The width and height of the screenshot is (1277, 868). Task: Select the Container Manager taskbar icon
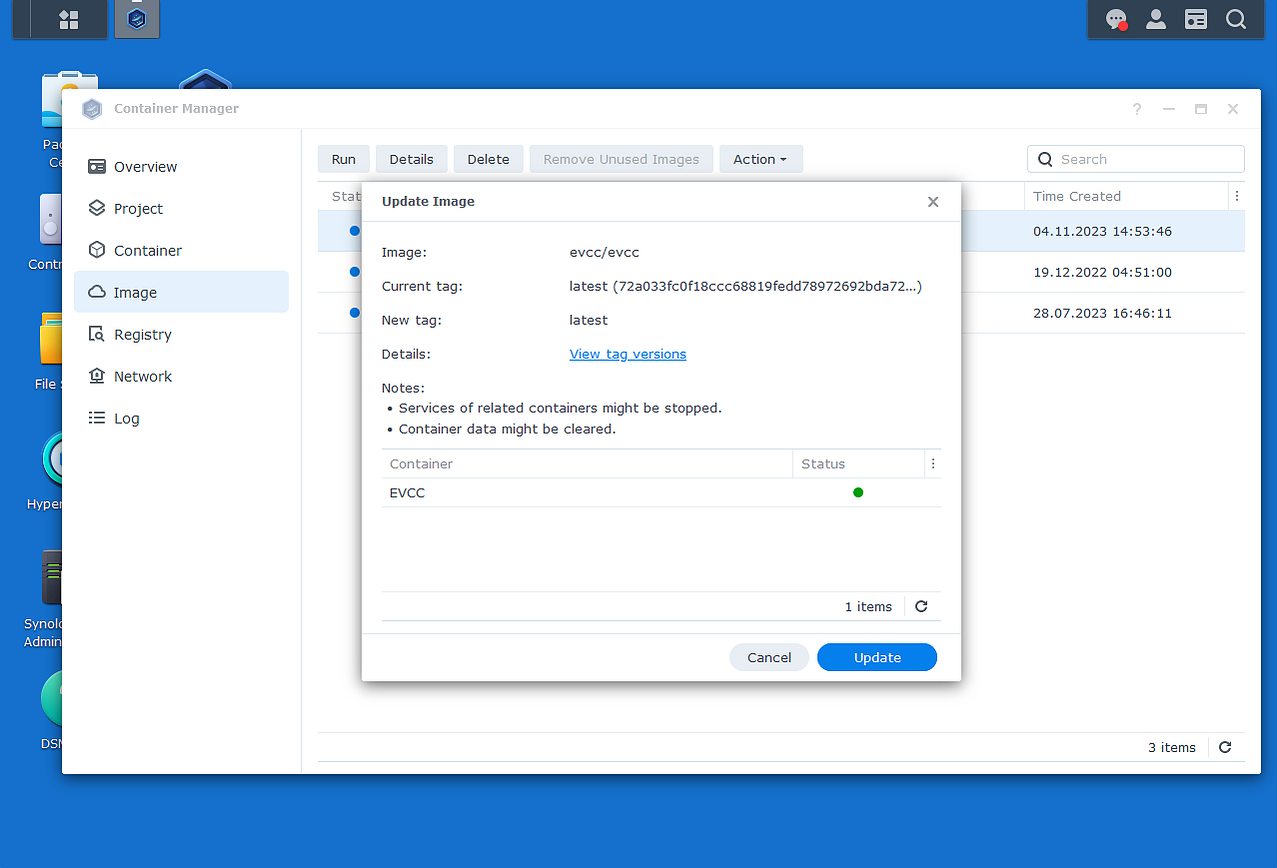(x=137, y=19)
